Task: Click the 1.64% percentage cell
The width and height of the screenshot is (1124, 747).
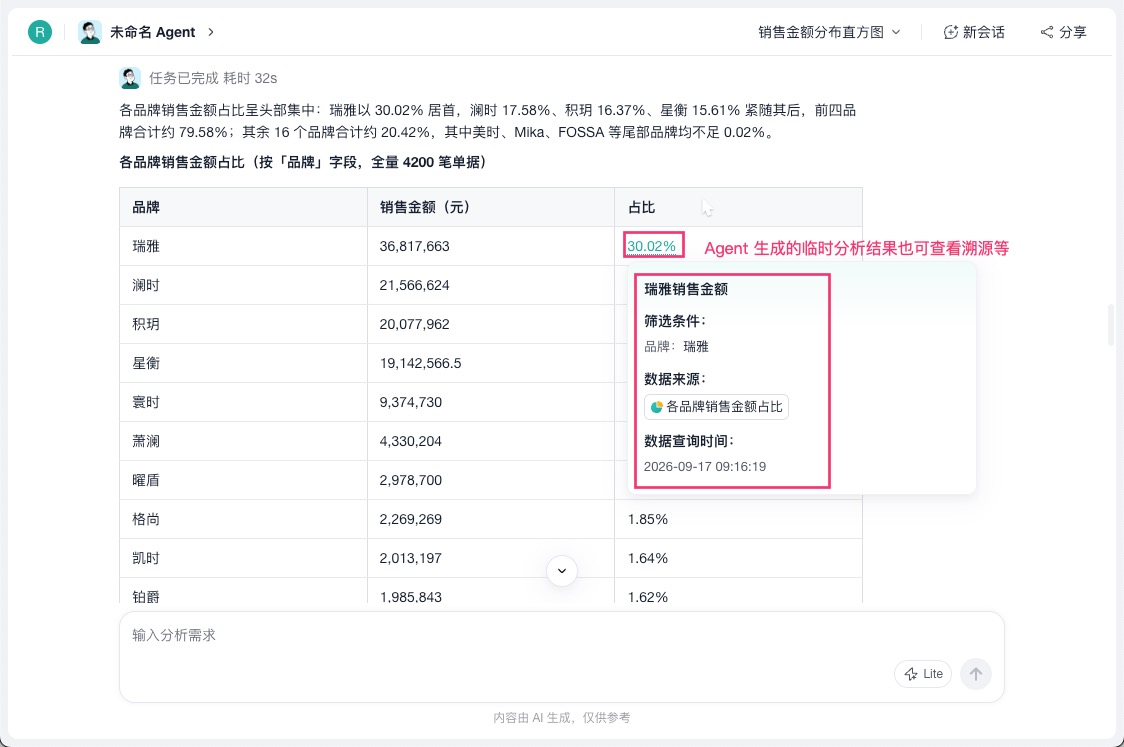Action: (x=738, y=558)
